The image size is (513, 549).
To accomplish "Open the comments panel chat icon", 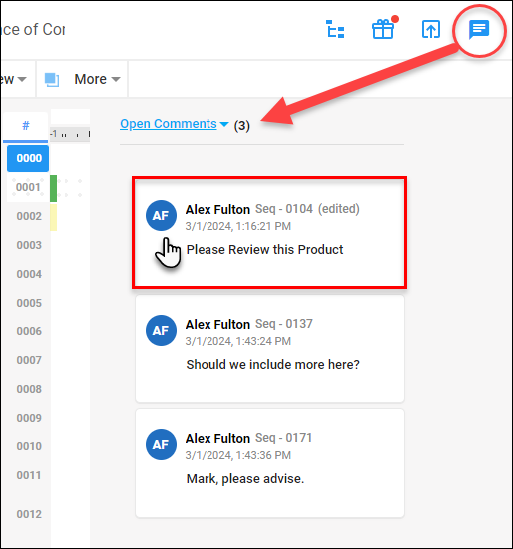I will point(479,29).
